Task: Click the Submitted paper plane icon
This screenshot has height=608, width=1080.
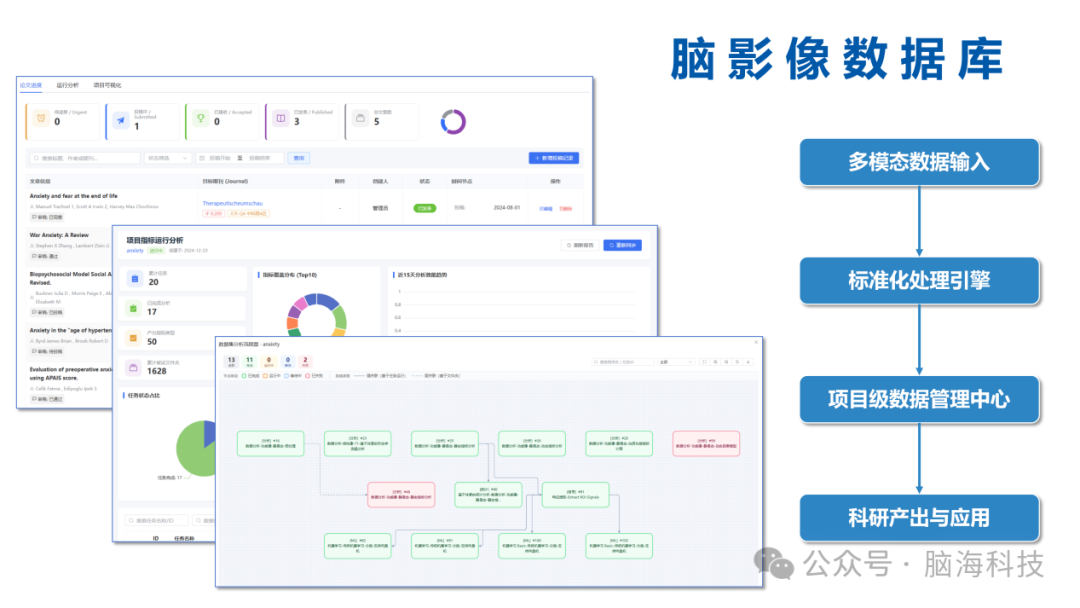Action: [121, 120]
